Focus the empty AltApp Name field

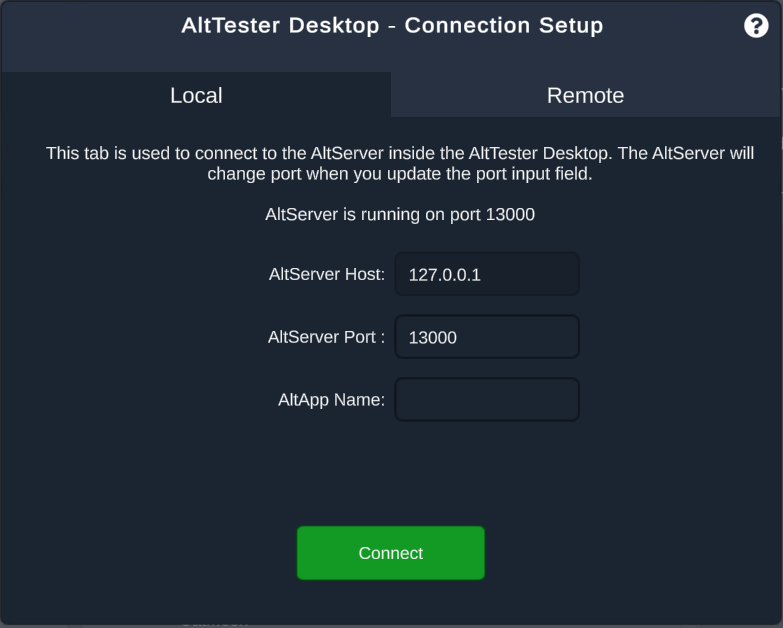pyautogui.click(x=487, y=399)
